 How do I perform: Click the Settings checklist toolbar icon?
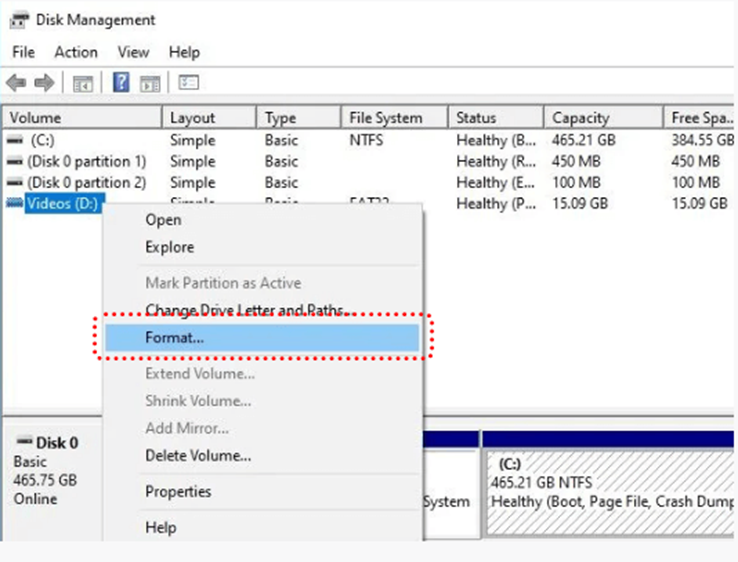coord(189,83)
